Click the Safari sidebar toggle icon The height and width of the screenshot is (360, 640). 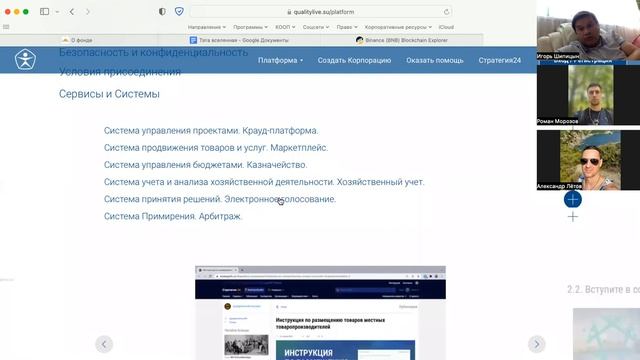44,12
